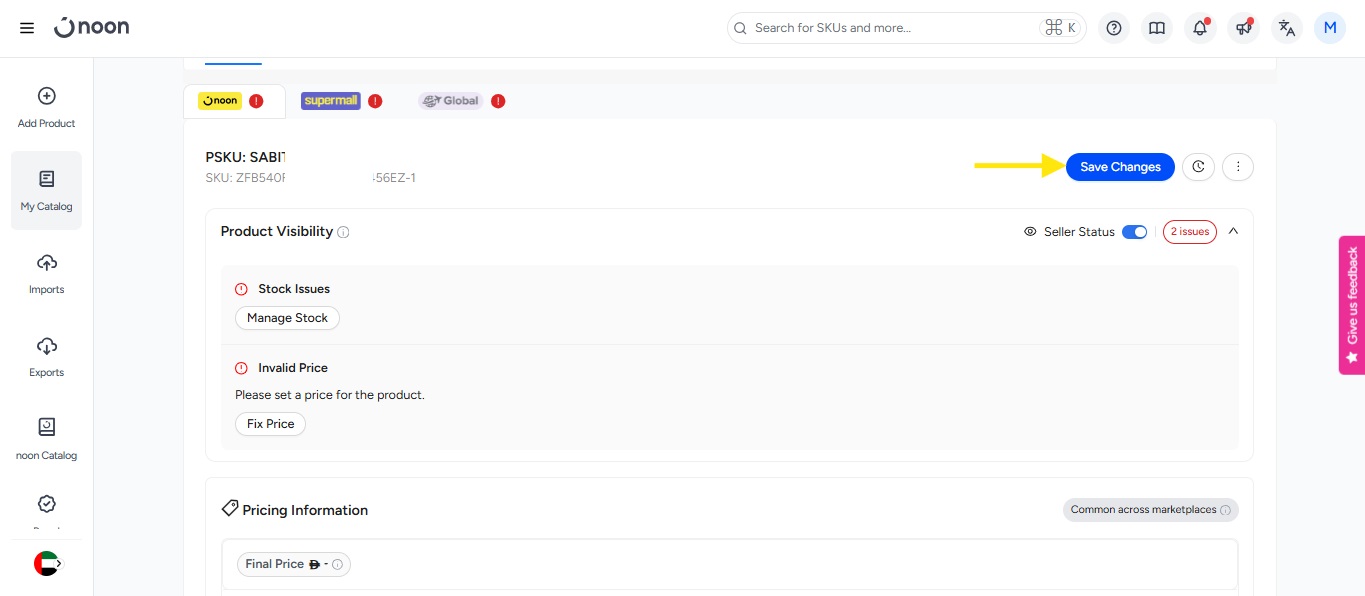Open the notifications bell

click(1200, 28)
